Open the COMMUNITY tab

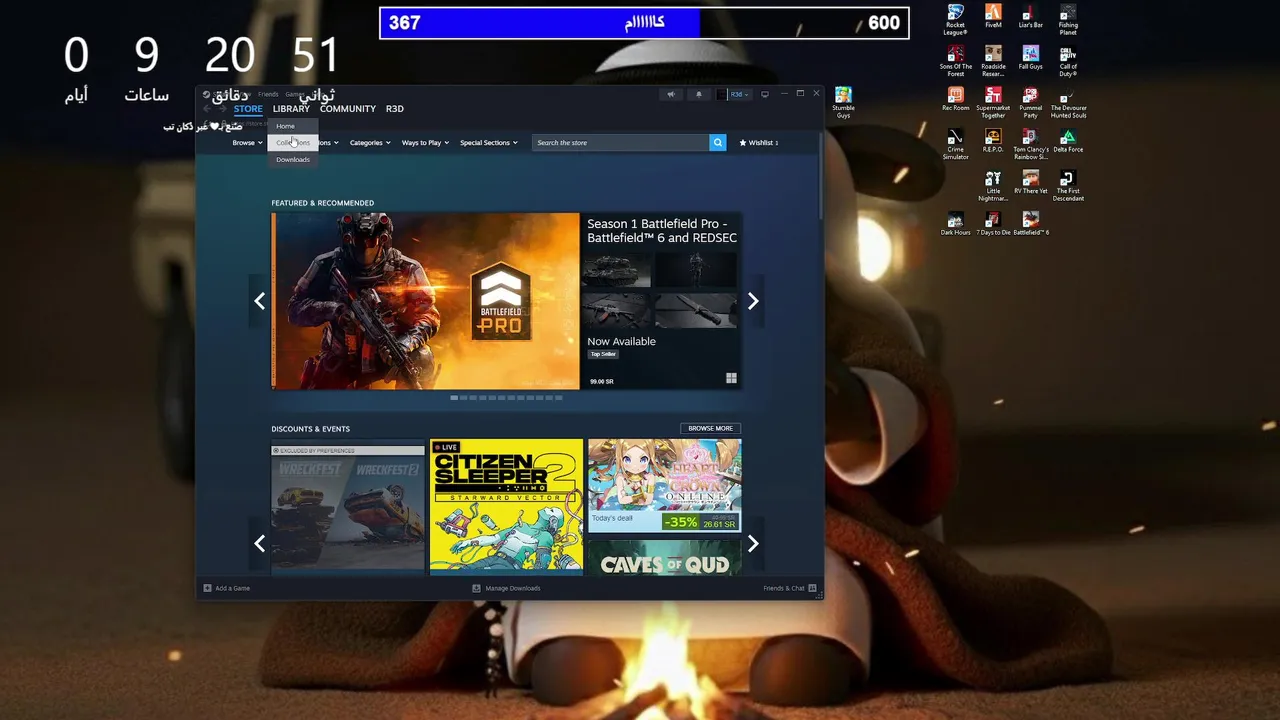[x=348, y=109]
